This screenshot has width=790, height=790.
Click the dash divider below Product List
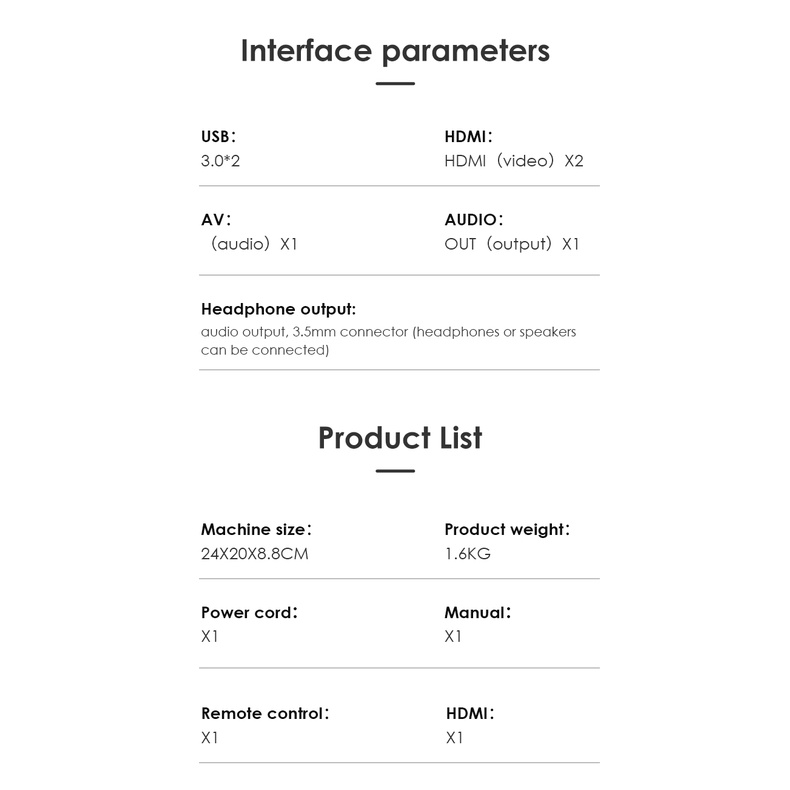(x=395, y=471)
